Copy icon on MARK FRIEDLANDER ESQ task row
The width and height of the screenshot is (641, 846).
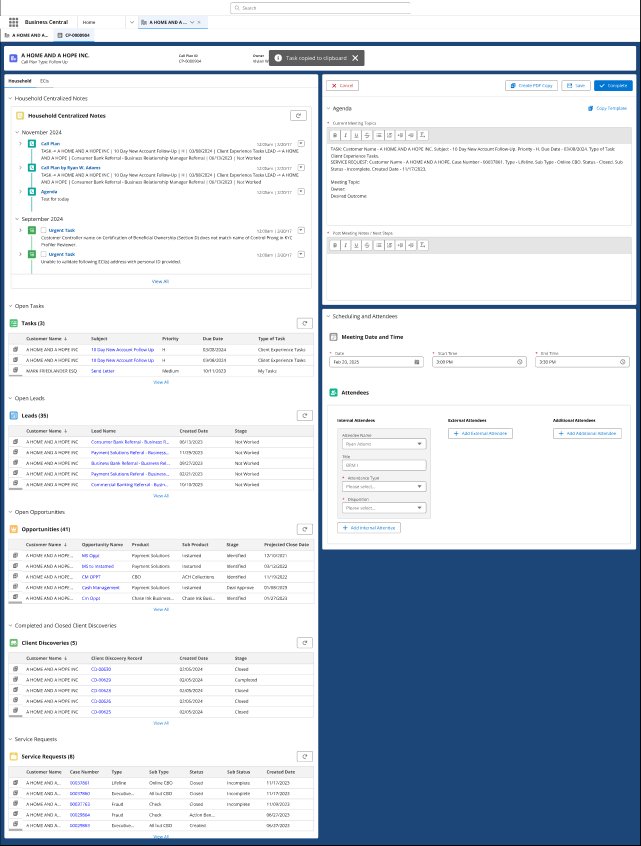click(16, 371)
